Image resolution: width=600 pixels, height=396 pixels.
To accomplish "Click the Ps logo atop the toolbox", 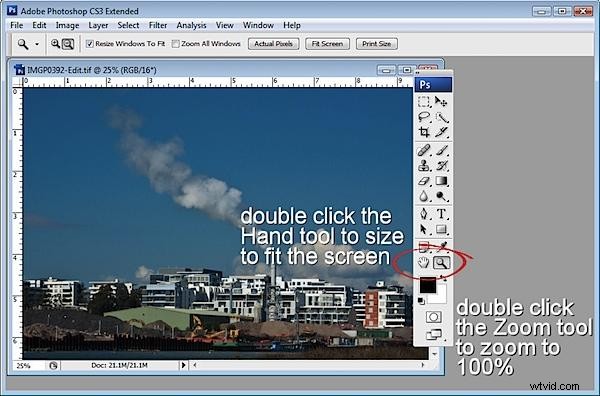I will pyautogui.click(x=433, y=85).
